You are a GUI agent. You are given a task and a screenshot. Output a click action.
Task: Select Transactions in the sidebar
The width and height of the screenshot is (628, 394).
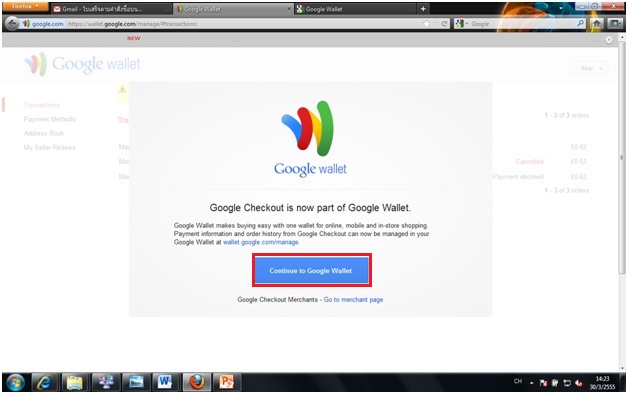point(42,105)
